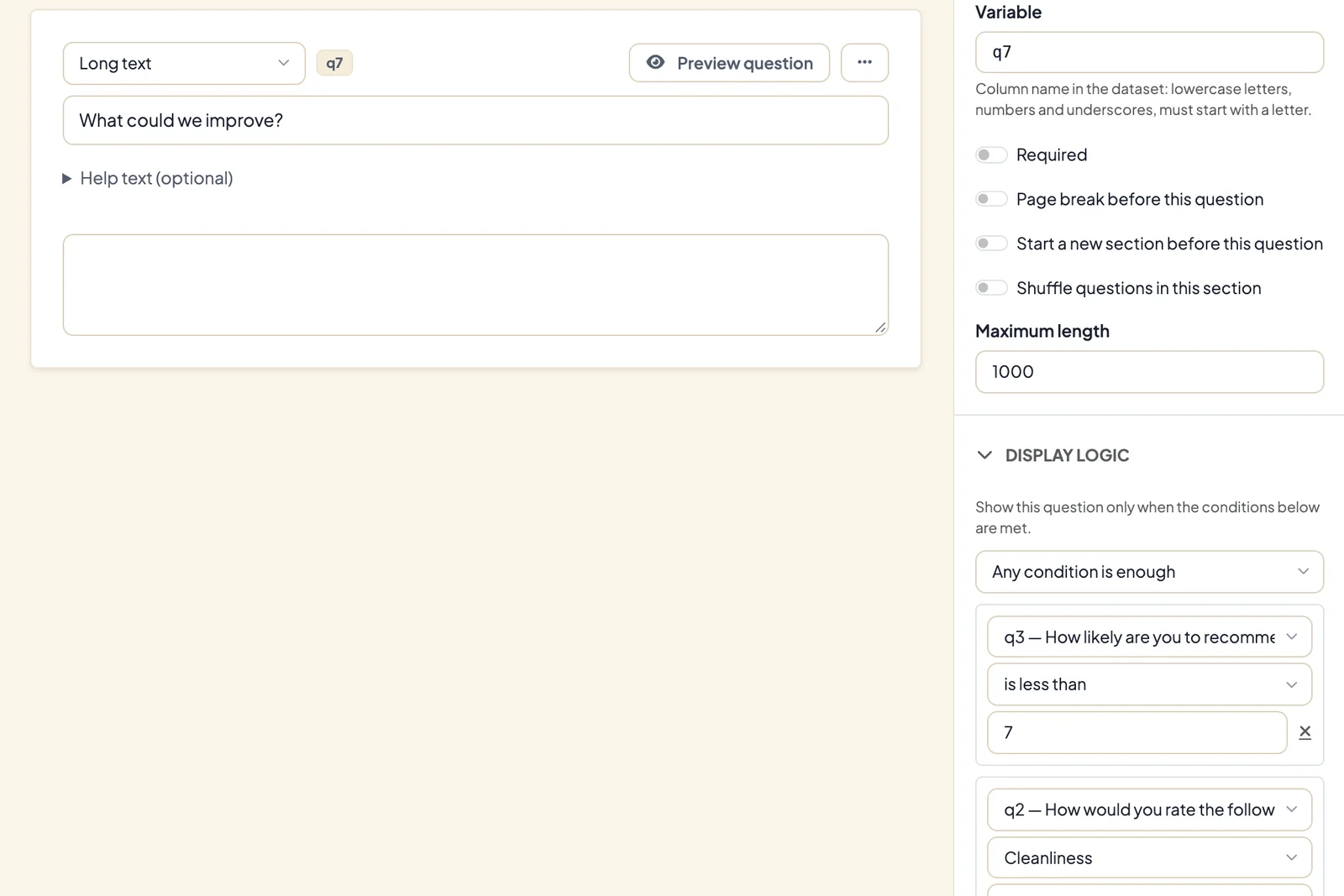Screen dimensions: 1344x896
Task: Change the 'is less than' operator dropdown
Action: pyautogui.click(x=1149, y=684)
